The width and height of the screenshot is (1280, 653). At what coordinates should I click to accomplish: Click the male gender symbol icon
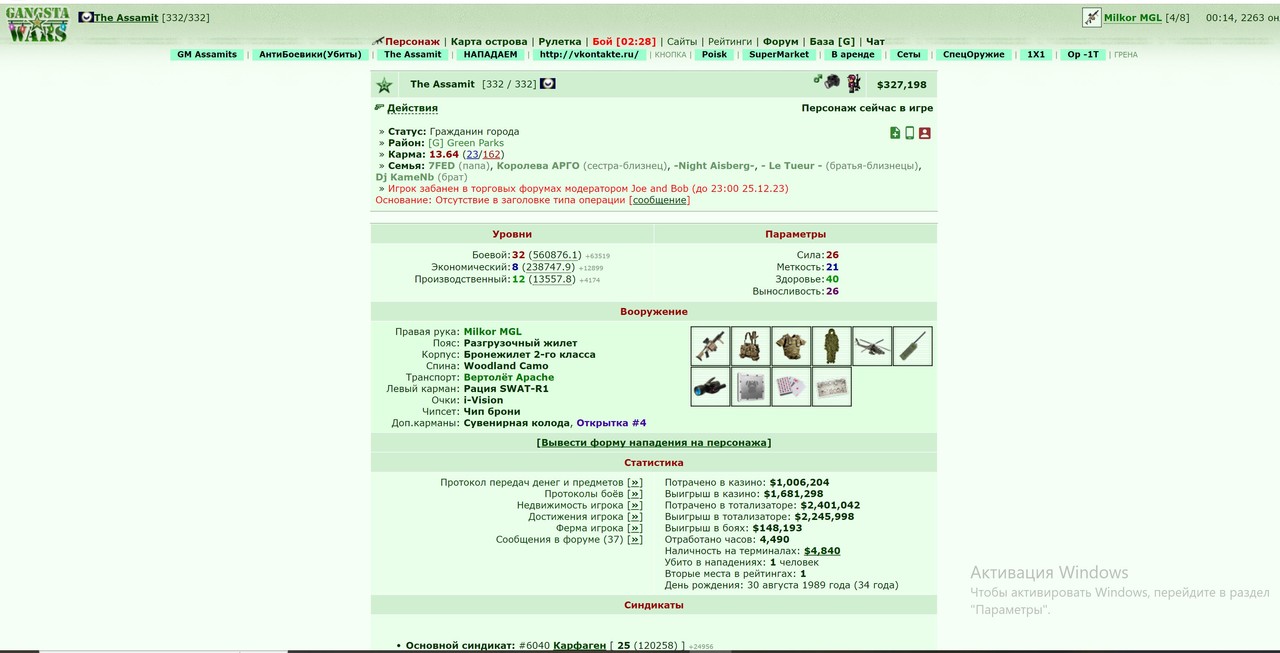tap(818, 79)
